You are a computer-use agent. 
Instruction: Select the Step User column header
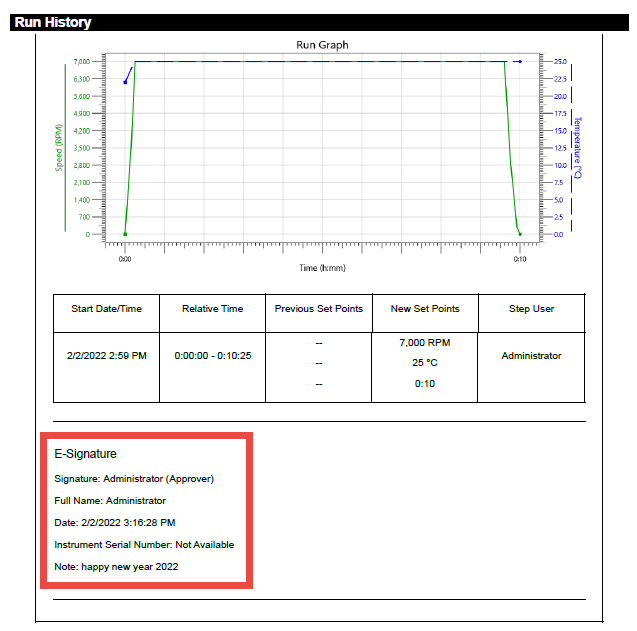pyautogui.click(x=531, y=309)
